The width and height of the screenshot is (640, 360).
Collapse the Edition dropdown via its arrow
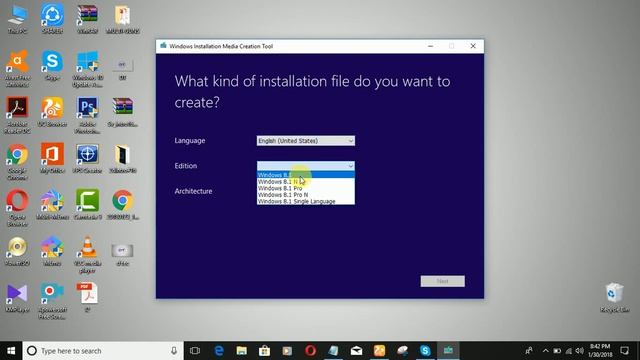coord(350,166)
